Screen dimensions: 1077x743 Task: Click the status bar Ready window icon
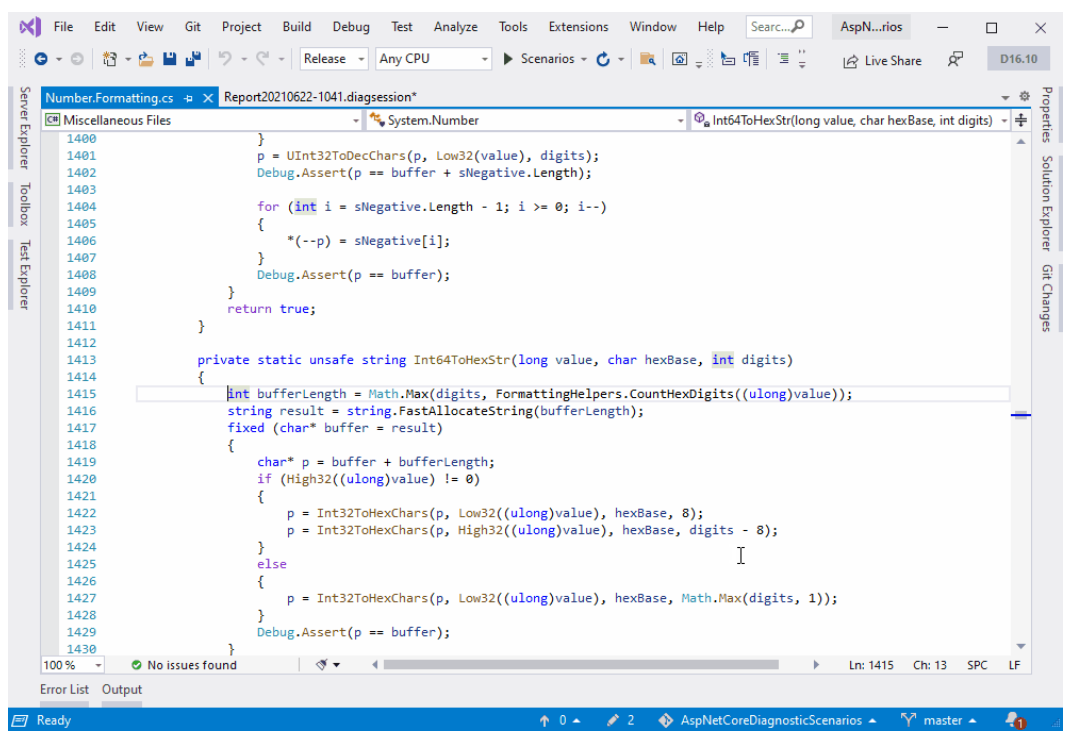tap(20, 720)
